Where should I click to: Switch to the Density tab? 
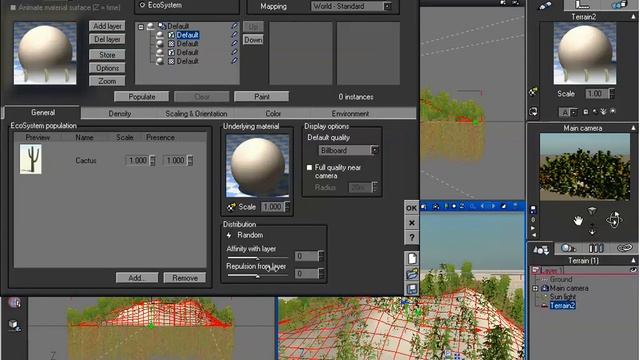coord(120,113)
